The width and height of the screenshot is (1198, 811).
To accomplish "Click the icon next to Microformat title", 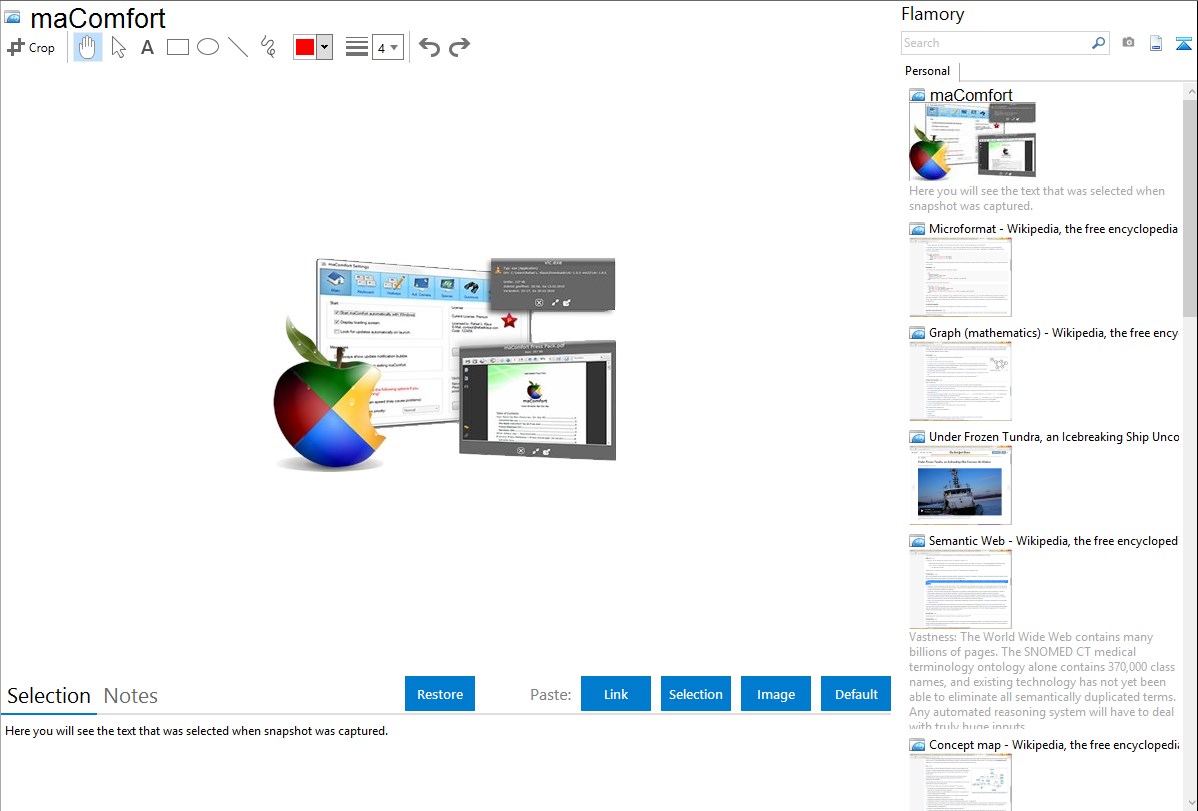I will click(917, 229).
